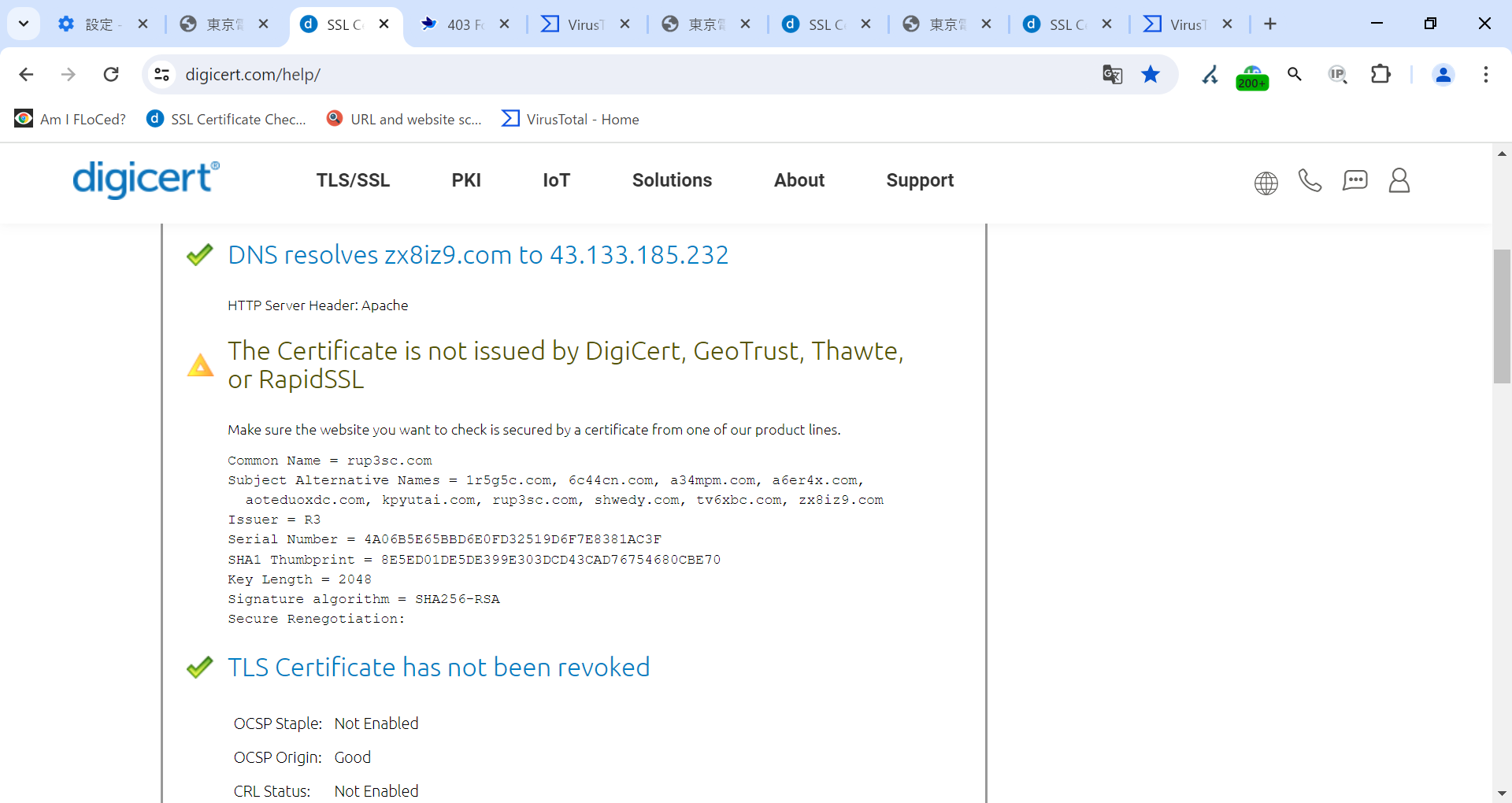The height and width of the screenshot is (803, 1512).
Task: Open the About navigation menu
Action: point(799,180)
